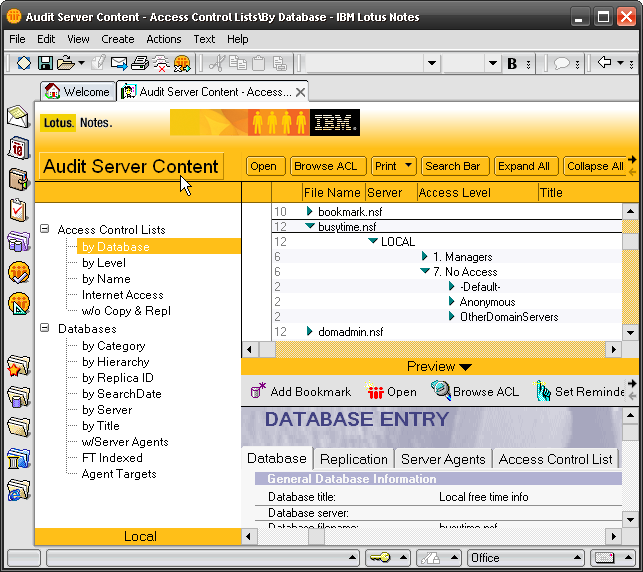Open Calendar bookmark icon in sidebar
This screenshot has height=572, width=643.
click(x=18, y=148)
